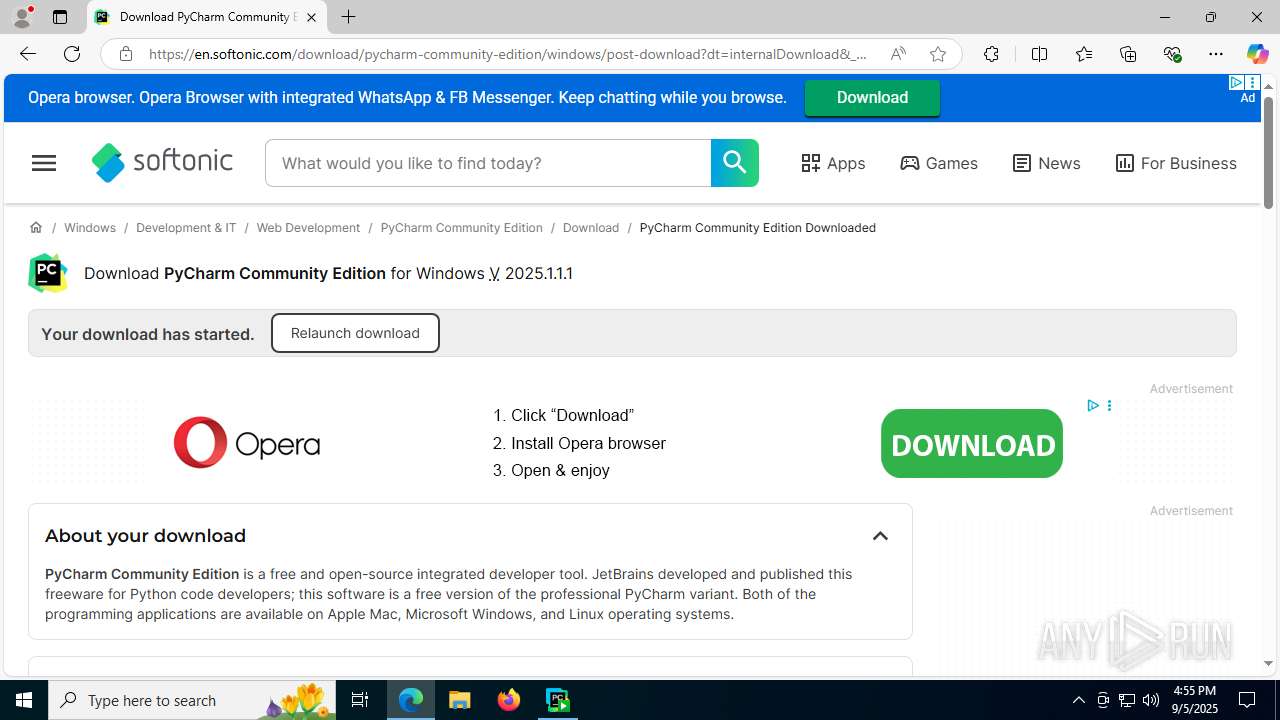Open the notification center icon
Screen dimensions: 1280x720
click(1248, 700)
